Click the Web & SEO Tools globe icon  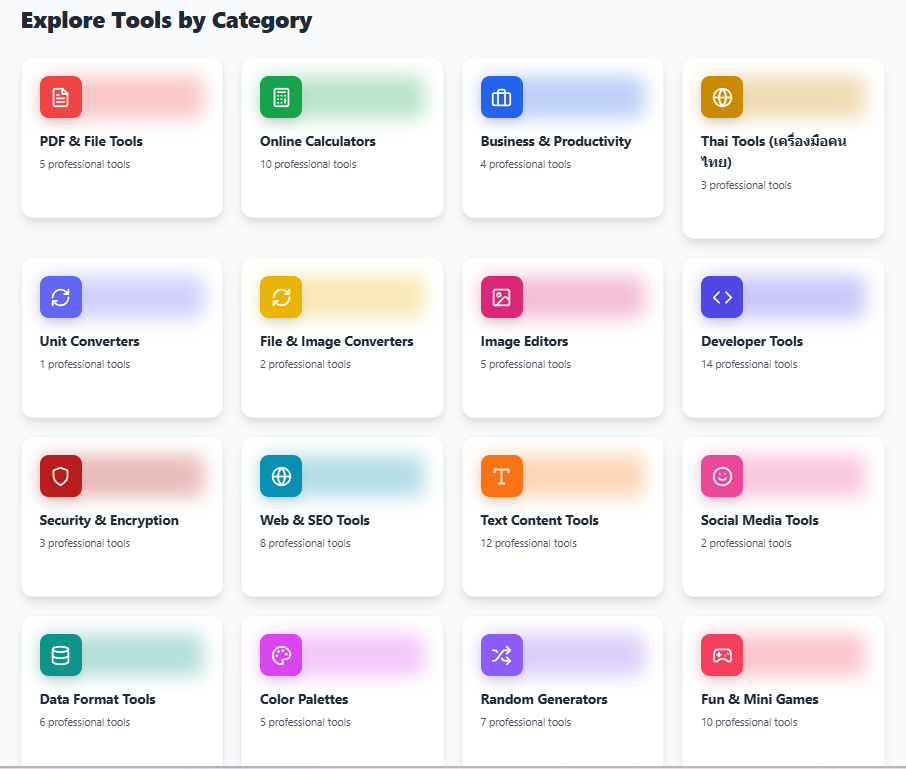pyautogui.click(x=280, y=476)
